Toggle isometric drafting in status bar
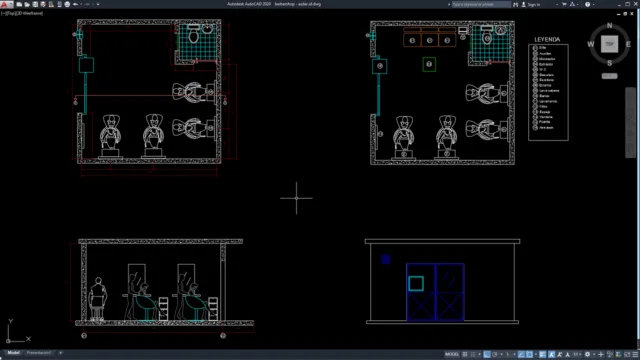640x360 pixels. tap(508, 355)
